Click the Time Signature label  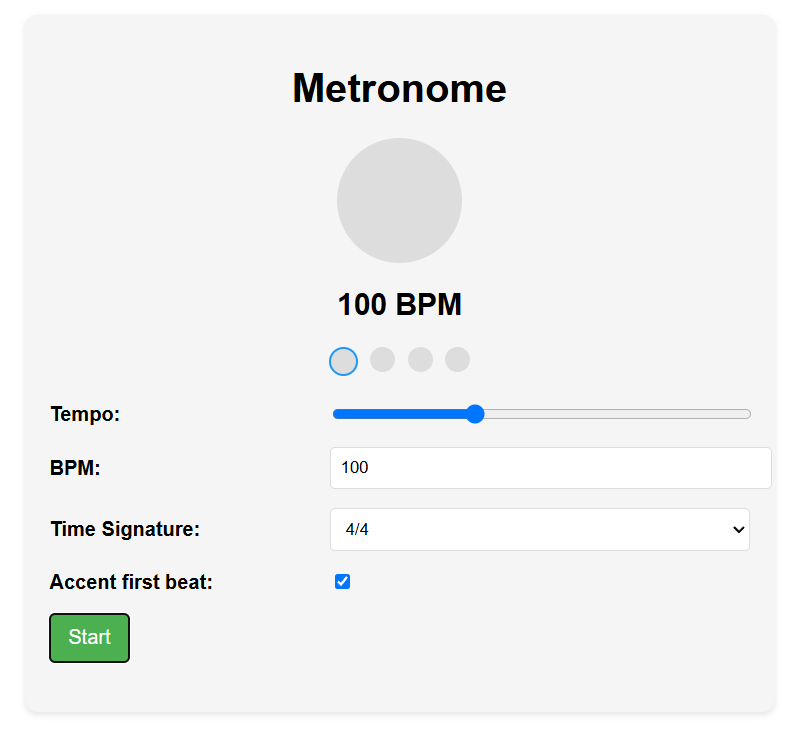125,529
